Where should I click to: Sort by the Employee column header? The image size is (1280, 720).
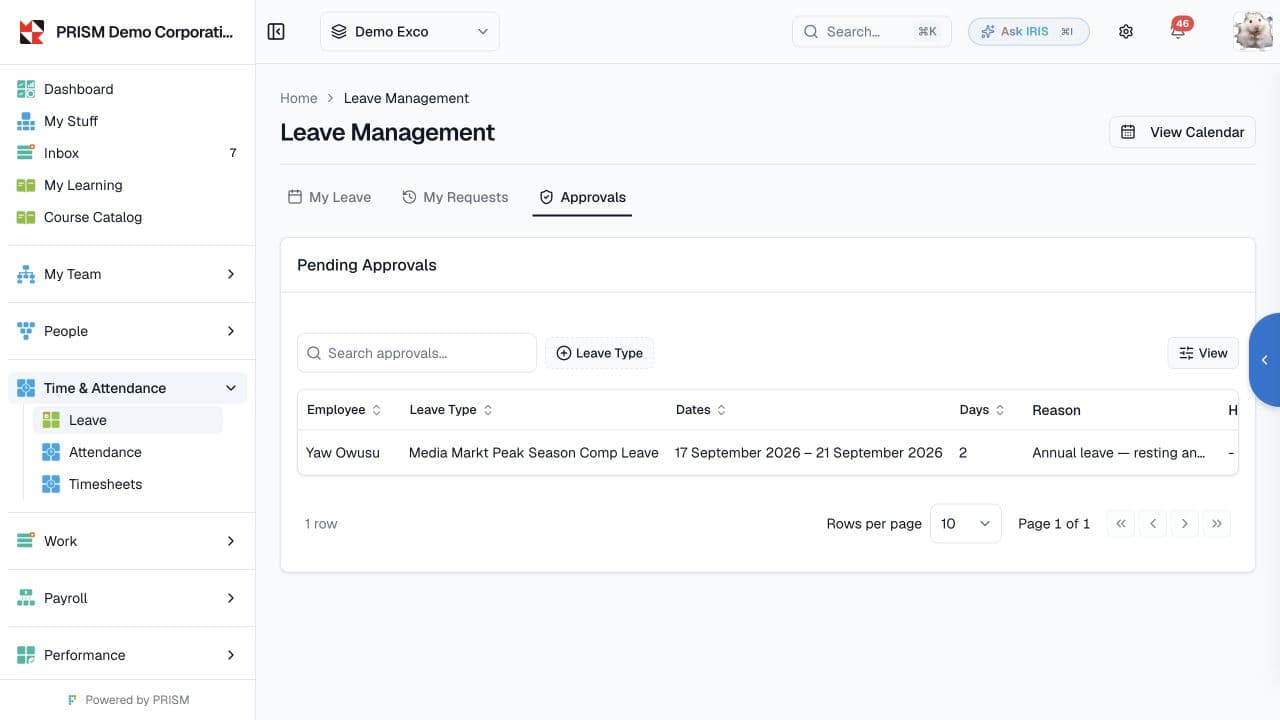pos(344,410)
